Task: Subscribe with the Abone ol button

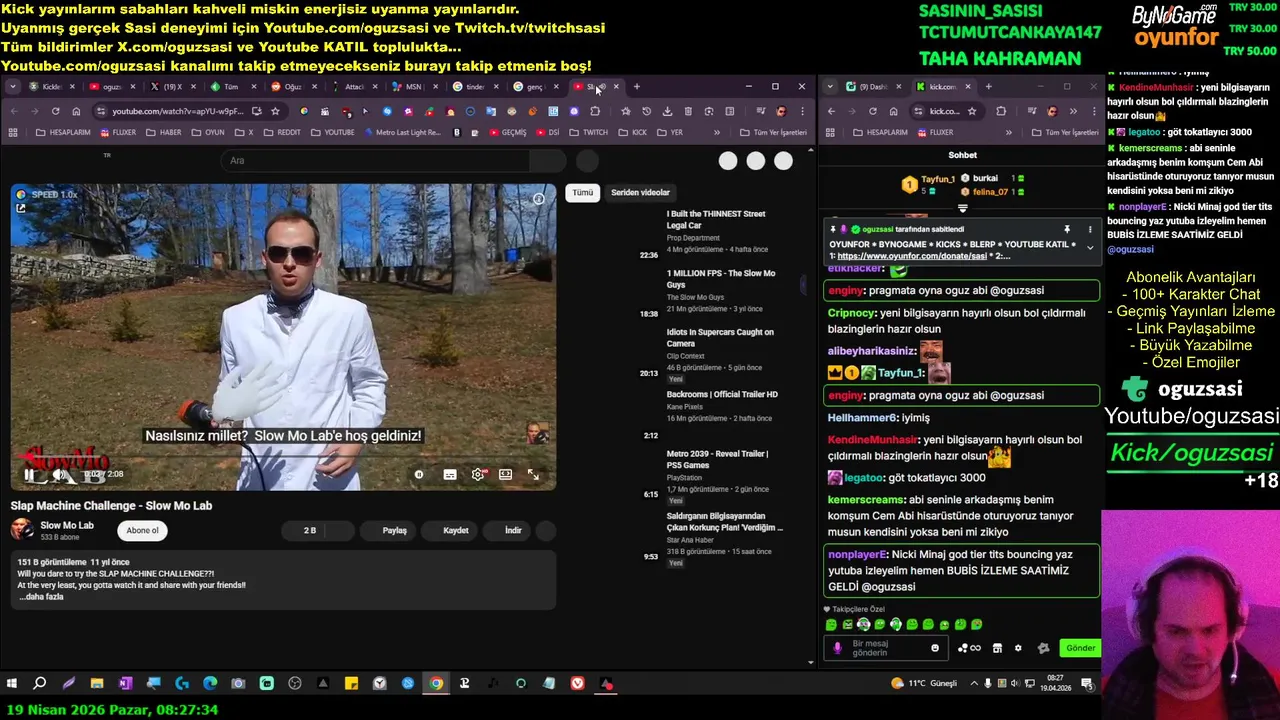Action: (x=142, y=530)
